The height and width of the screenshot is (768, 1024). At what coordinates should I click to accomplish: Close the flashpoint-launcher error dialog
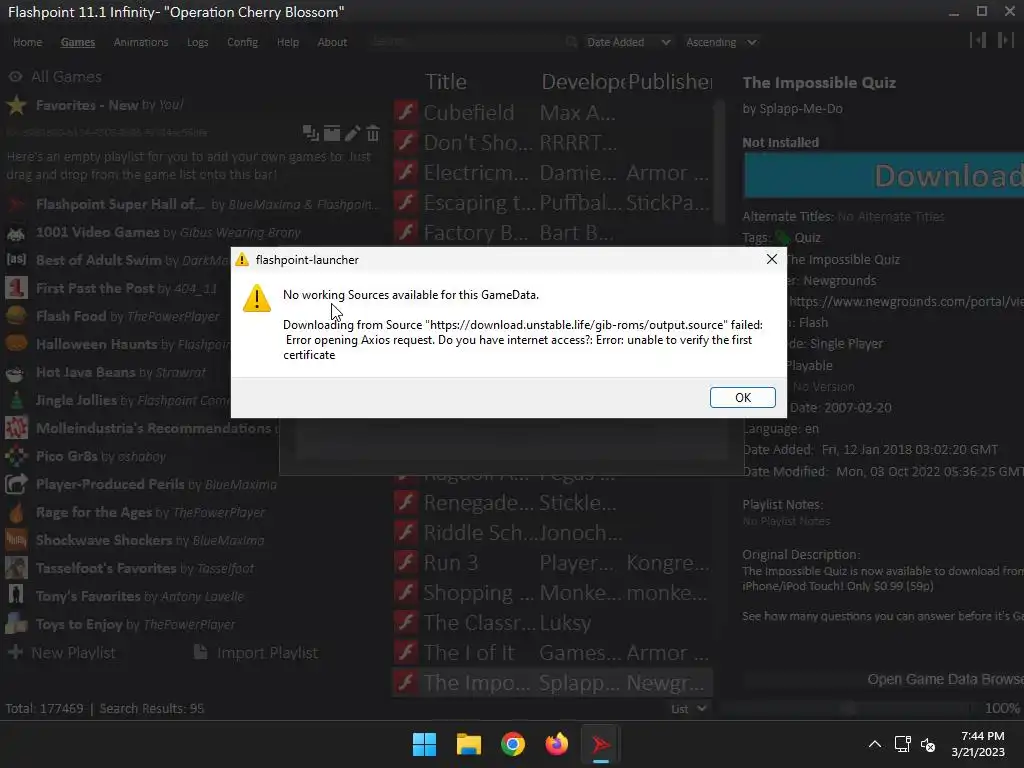coord(771,259)
